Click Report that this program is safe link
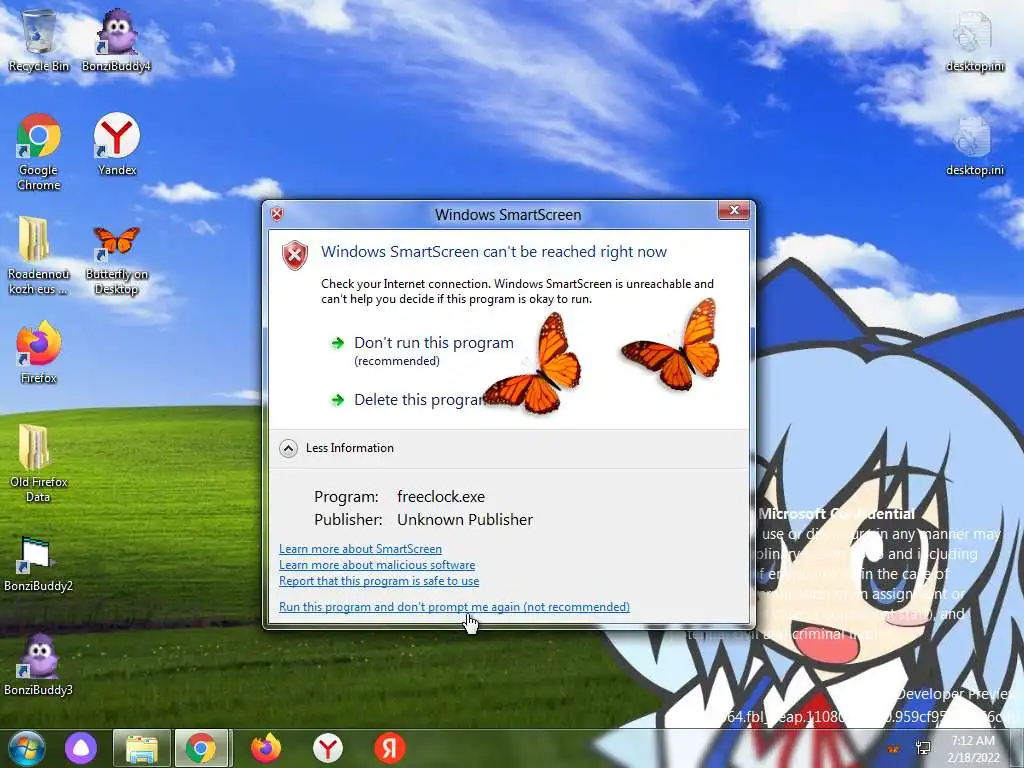Image resolution: width=1024 pixels, height=768 pixels. pyautogui.click(x=379, y=581)
